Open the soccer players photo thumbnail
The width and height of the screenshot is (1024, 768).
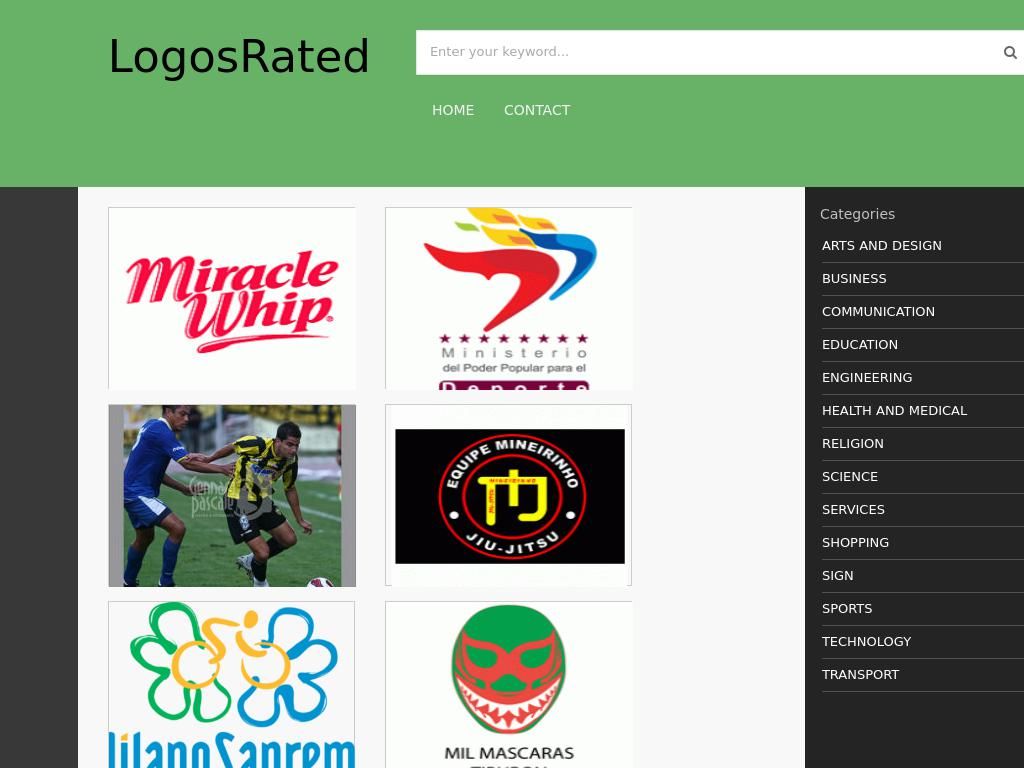click(232, 496)
